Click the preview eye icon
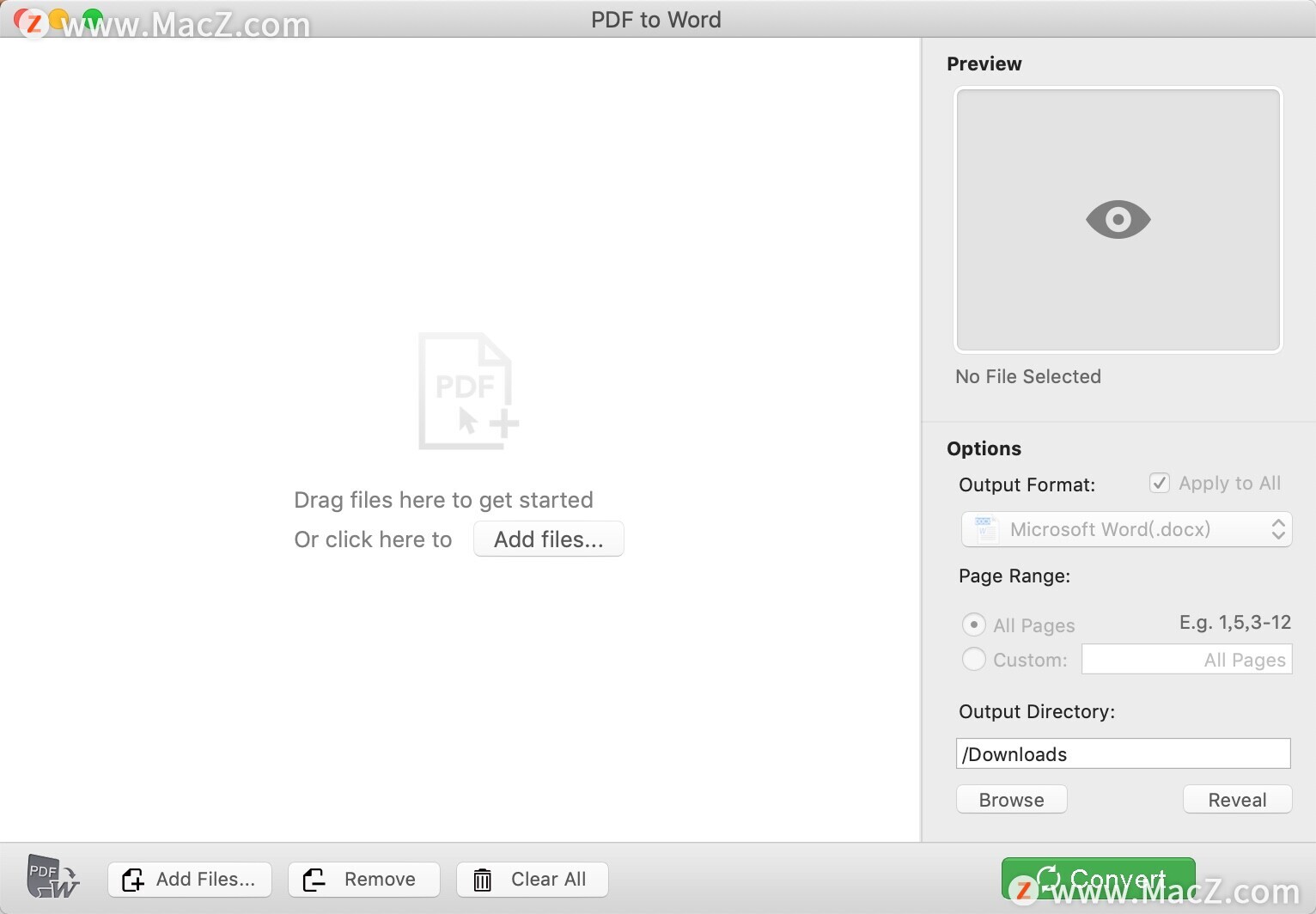The width and height of the screenshot is (1316, 914). [x=1118, y=219]
